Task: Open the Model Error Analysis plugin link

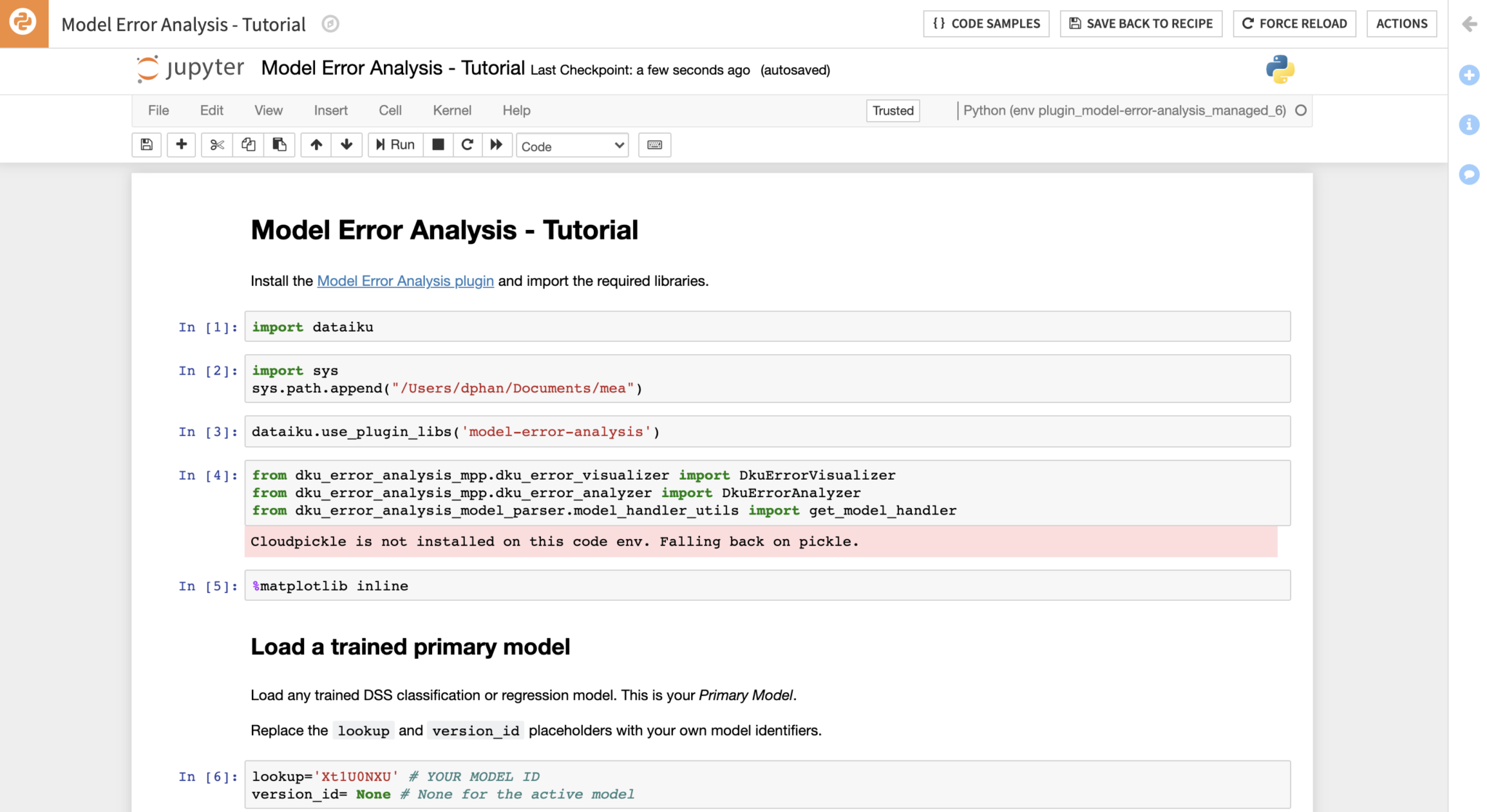Action: 404,281
